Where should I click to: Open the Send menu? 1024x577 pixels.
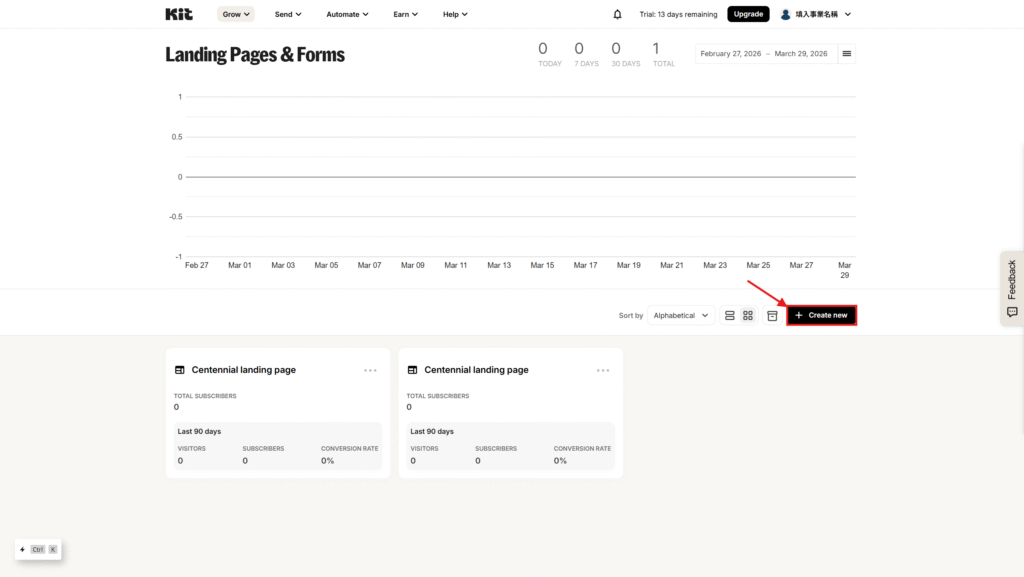coord(288,14)
